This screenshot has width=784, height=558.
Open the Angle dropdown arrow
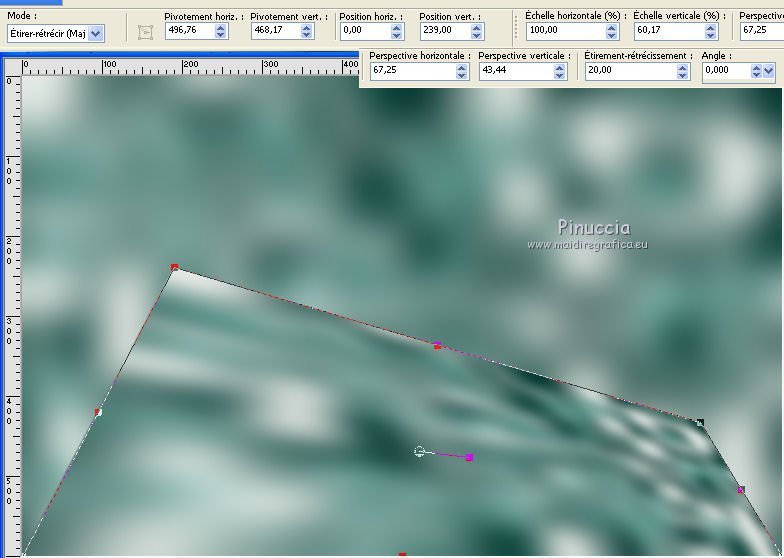click(768, 71)
